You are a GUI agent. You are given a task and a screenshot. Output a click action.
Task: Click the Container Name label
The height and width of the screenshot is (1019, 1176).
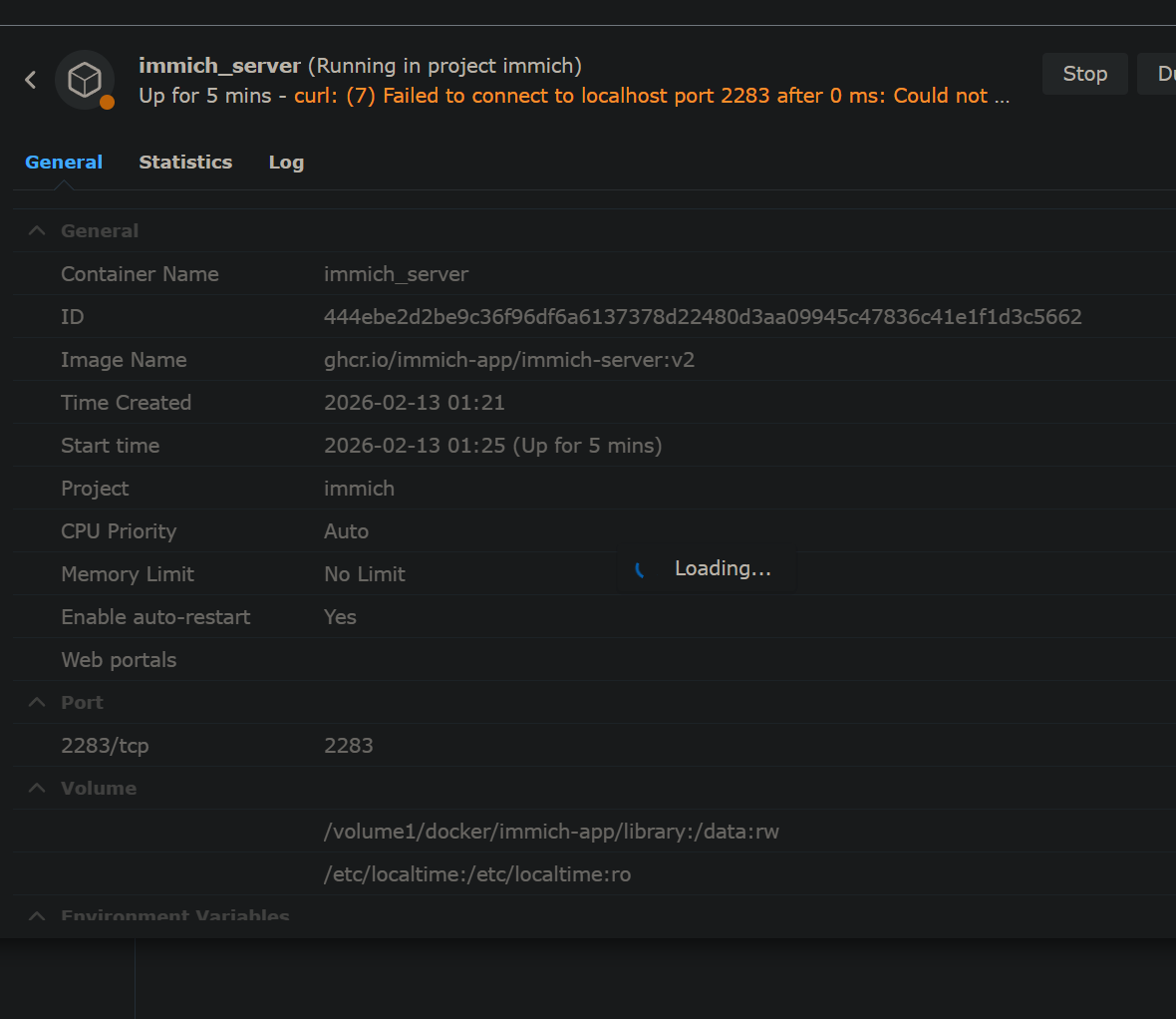point(140,274)
